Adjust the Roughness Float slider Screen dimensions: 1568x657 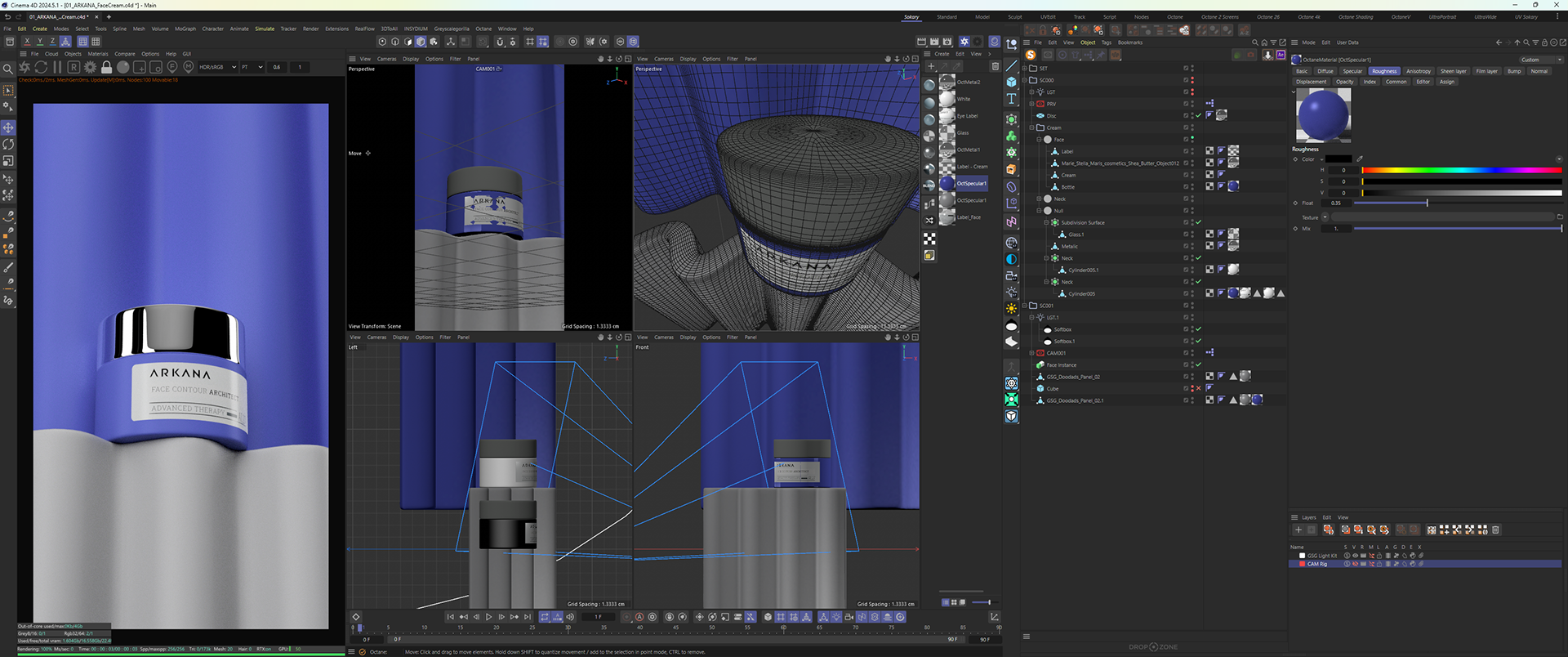coord(1458,203)
